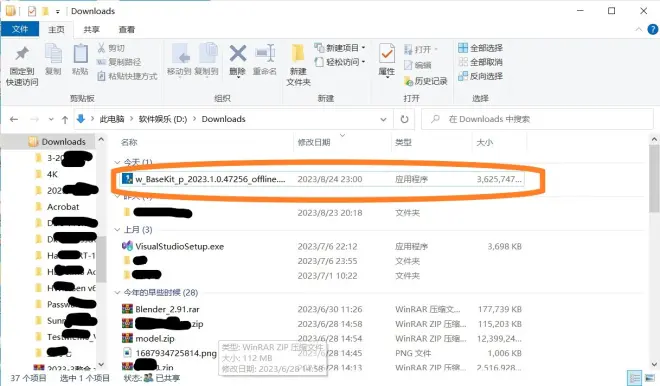This screenshot has width=660, height=386.
Task: Click Edit (编辑) in the open group
Action: (418, 65)
